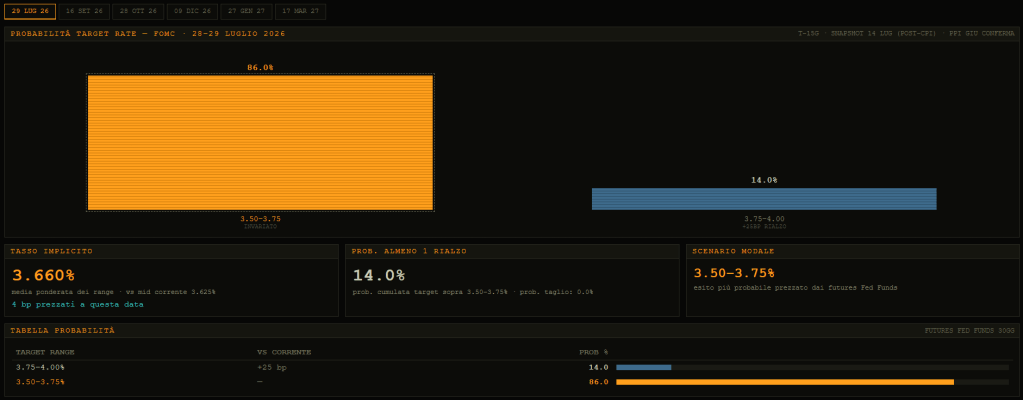This screenshot has width=1023, height=400.
Task: Click the 3.660% implied rate value
Action: 43,275
